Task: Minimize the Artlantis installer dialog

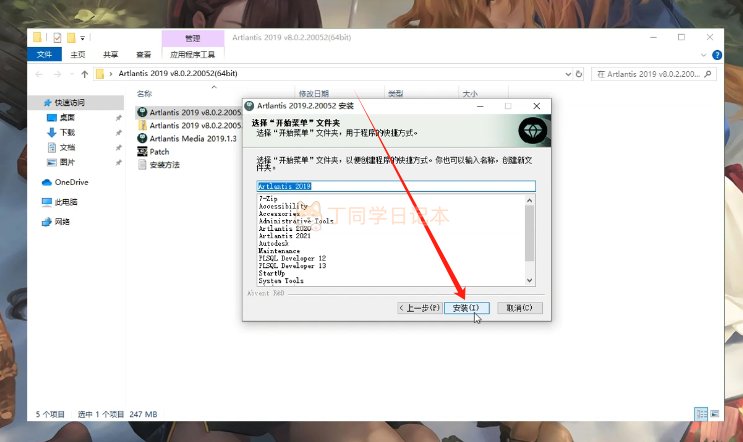Action: click(480, 106)
